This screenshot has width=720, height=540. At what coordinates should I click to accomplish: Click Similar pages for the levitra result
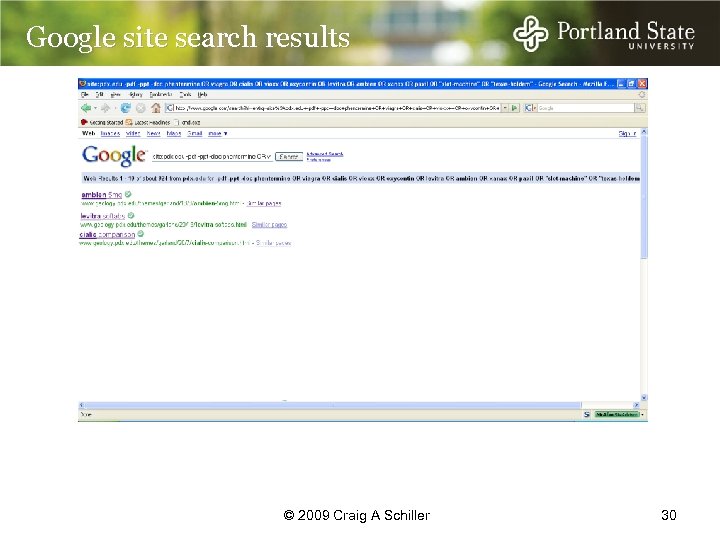(x=269, y=225)
